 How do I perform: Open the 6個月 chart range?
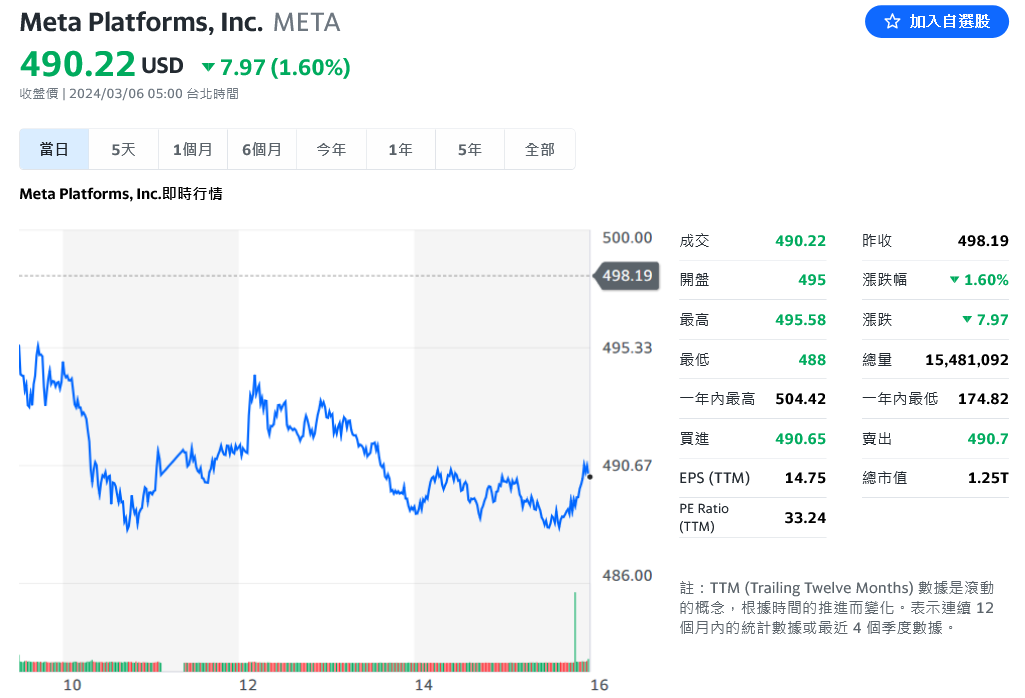click(262, 150)
